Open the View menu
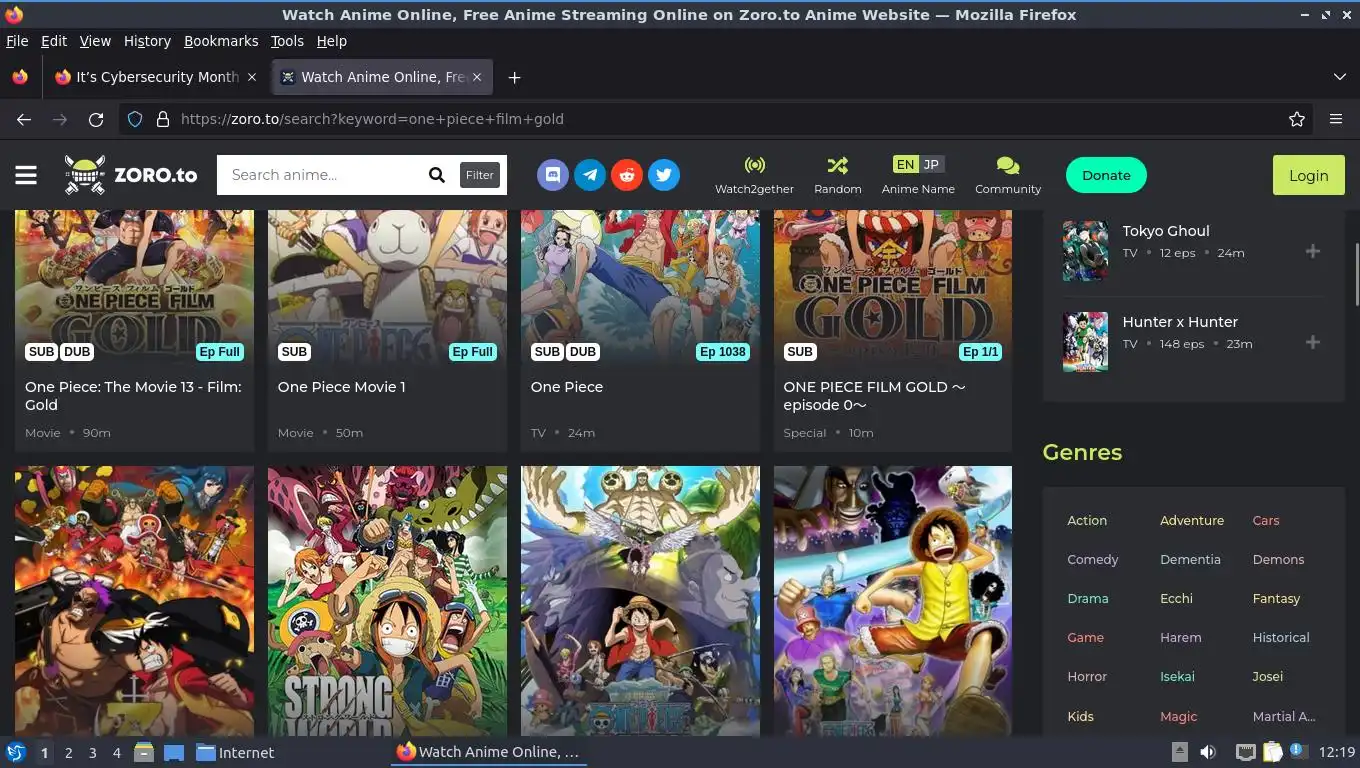1360x768 pixels. 95,41
